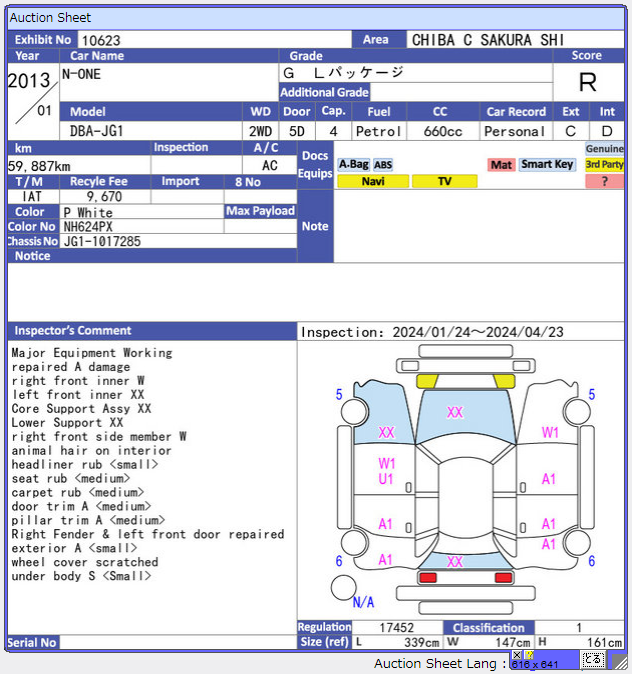Viewport: 632px width, 674px height.
Task: Click the length value 339cm
Action: [x=421, y=643]
